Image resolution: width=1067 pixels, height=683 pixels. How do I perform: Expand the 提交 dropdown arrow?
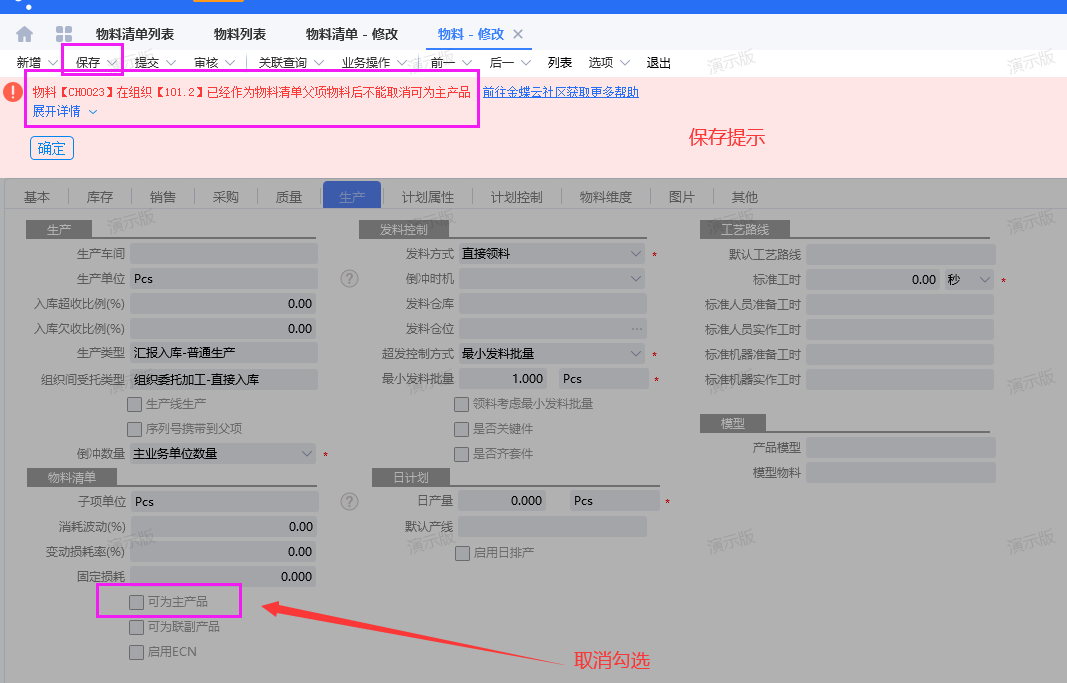[x=171, y=63]
